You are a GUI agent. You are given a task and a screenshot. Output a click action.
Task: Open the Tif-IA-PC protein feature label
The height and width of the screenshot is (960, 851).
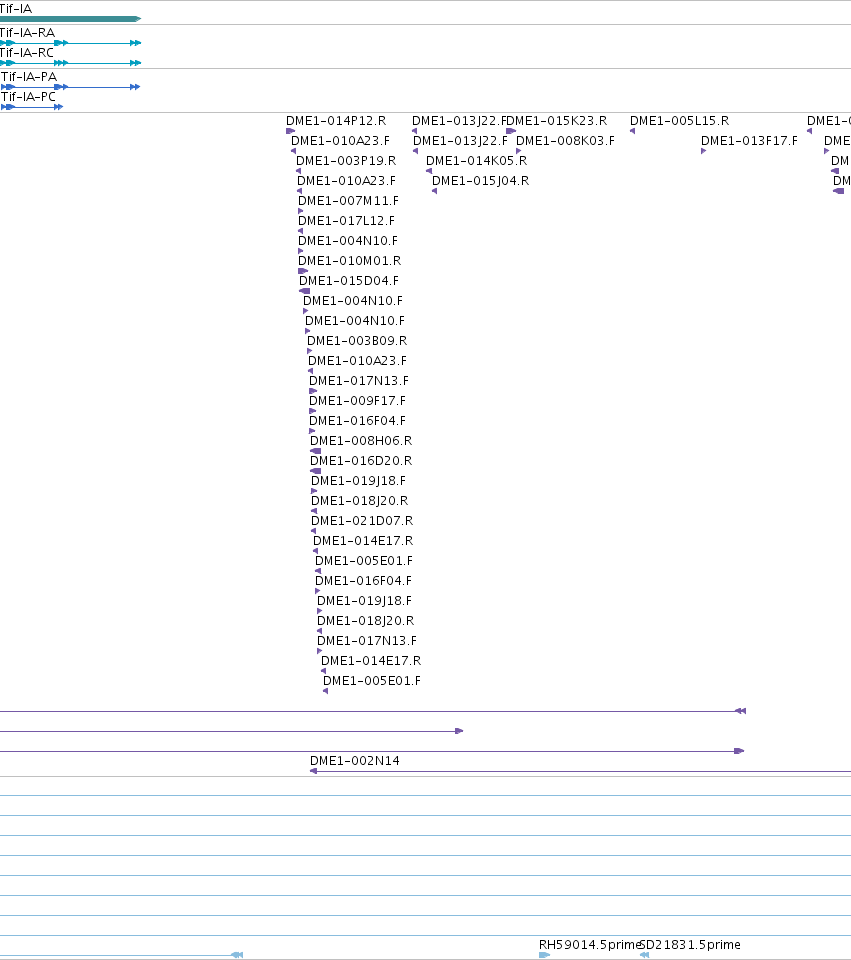coord(28,97)
